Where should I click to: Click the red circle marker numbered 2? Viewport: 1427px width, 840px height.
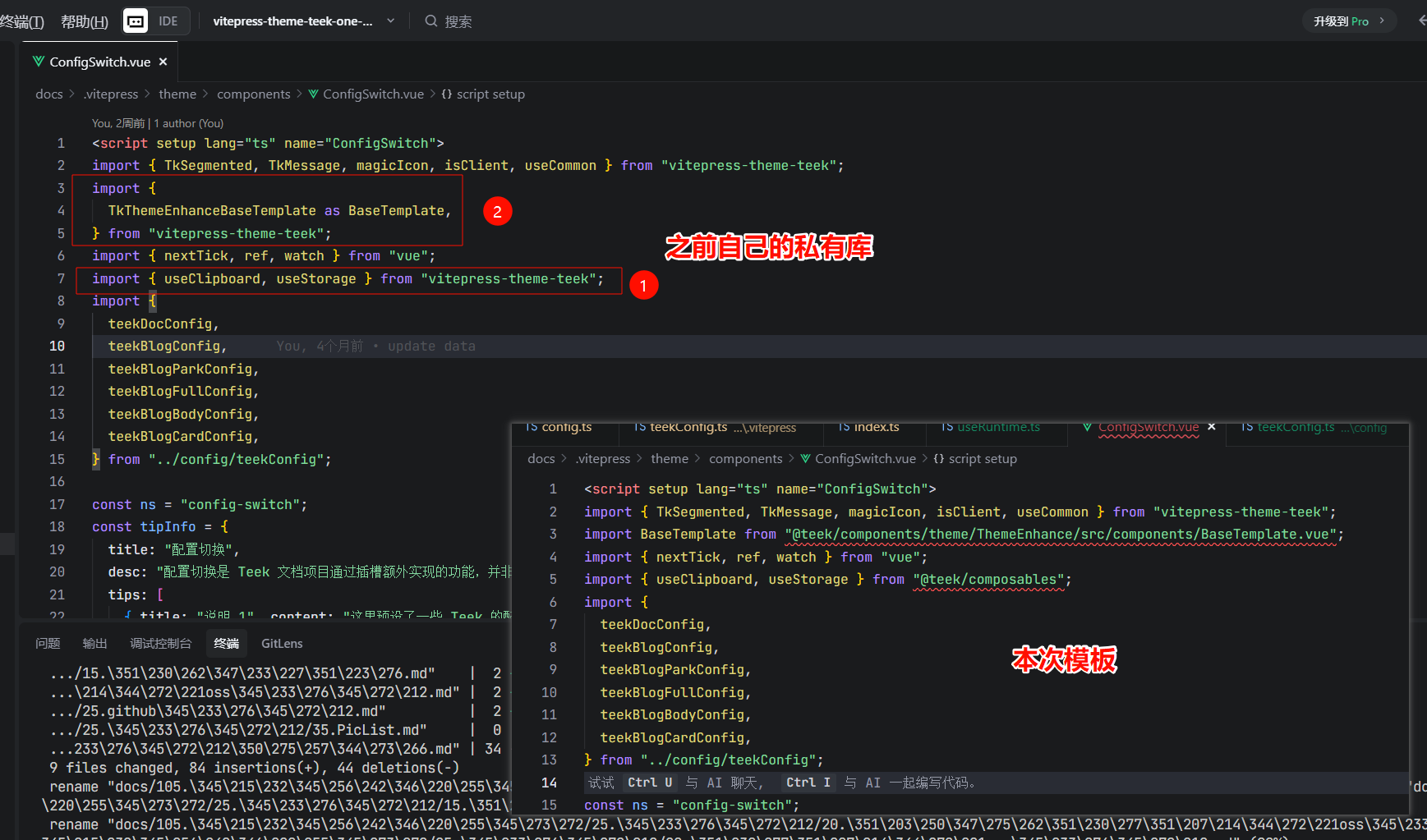tap(497, 211)
